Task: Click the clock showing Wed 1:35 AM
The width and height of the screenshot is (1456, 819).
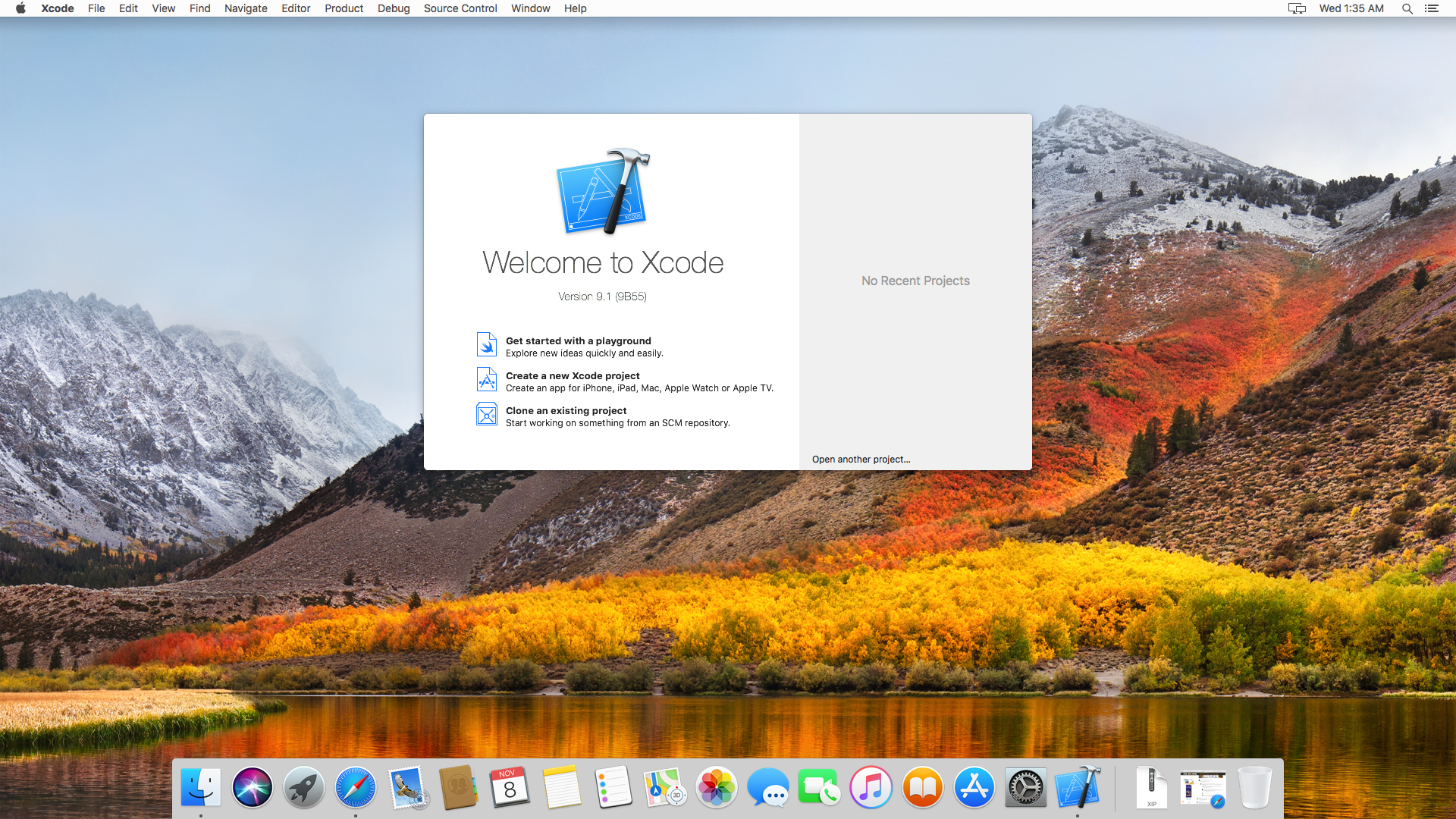Action: click(1351, 8)
